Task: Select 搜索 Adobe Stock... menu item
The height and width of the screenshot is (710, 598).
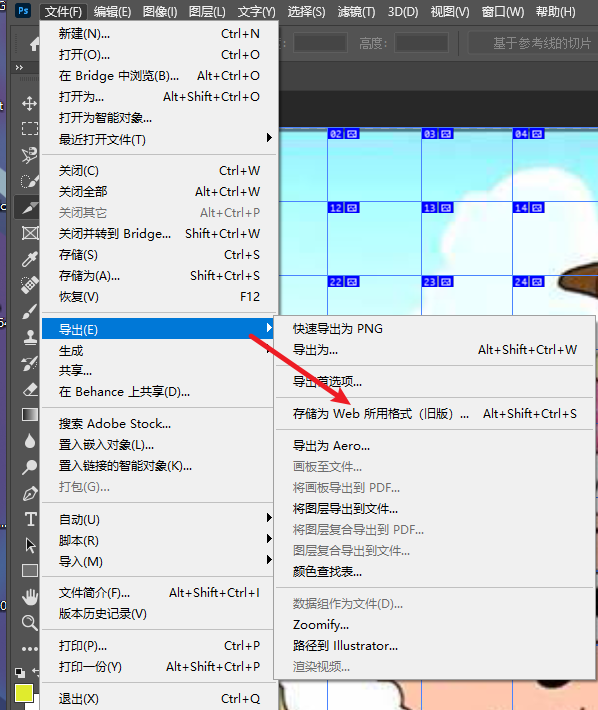Action: pos(158,423)
